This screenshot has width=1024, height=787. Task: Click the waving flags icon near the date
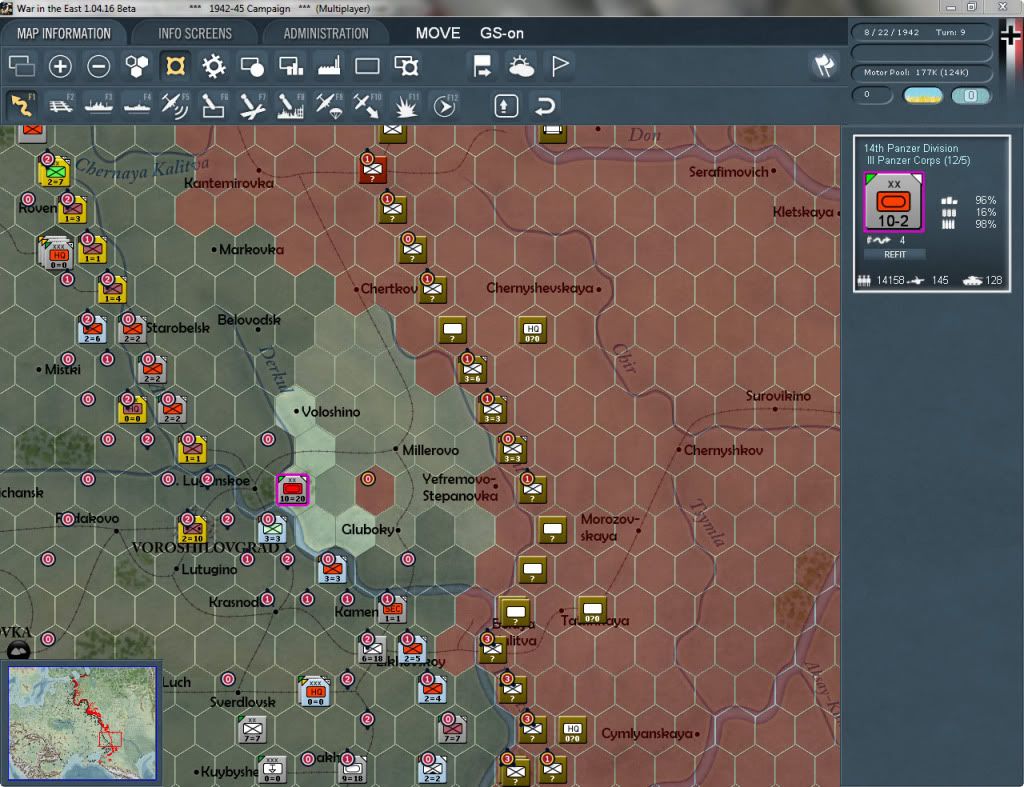click(x=824, y=65)
